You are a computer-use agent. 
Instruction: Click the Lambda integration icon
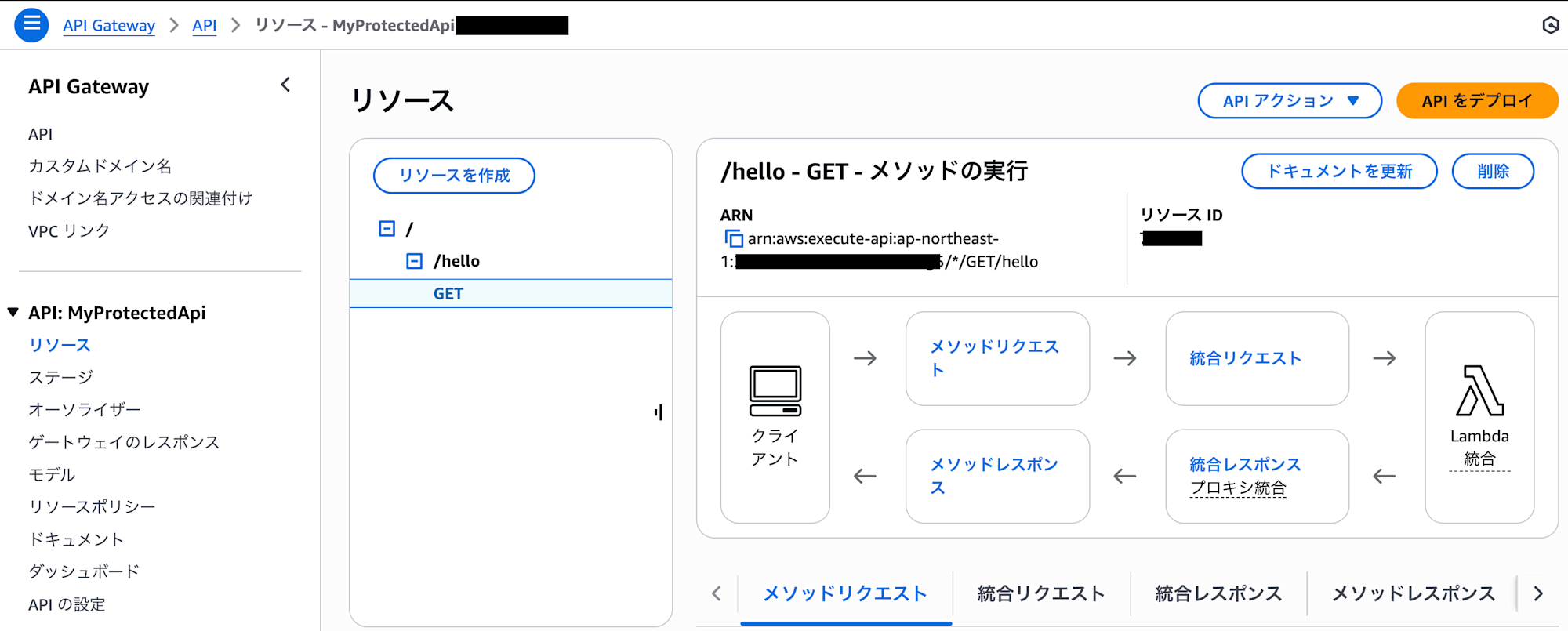pyautogui.click(x=1479, y=390)
